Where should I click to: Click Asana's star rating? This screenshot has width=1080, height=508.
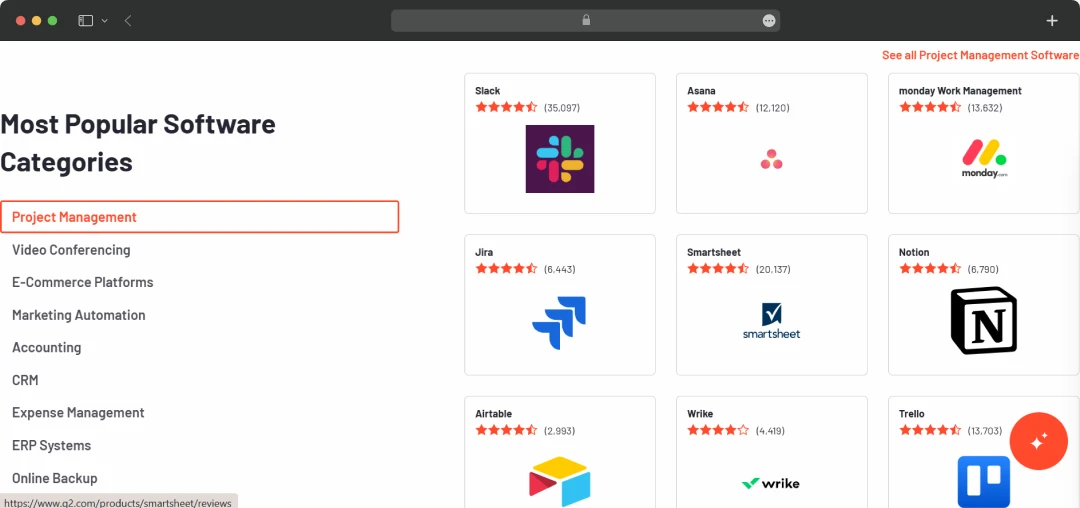point(718,107)
